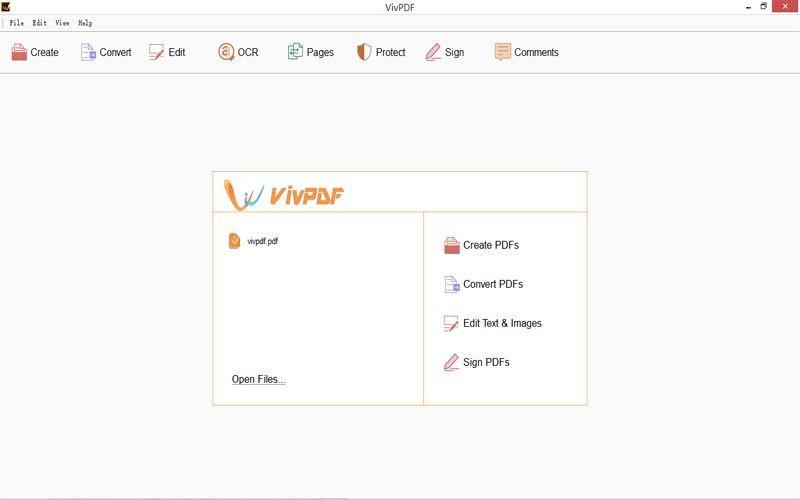Click the Comments toolbar icon
The image size is (800, 500).
(503, 52)
